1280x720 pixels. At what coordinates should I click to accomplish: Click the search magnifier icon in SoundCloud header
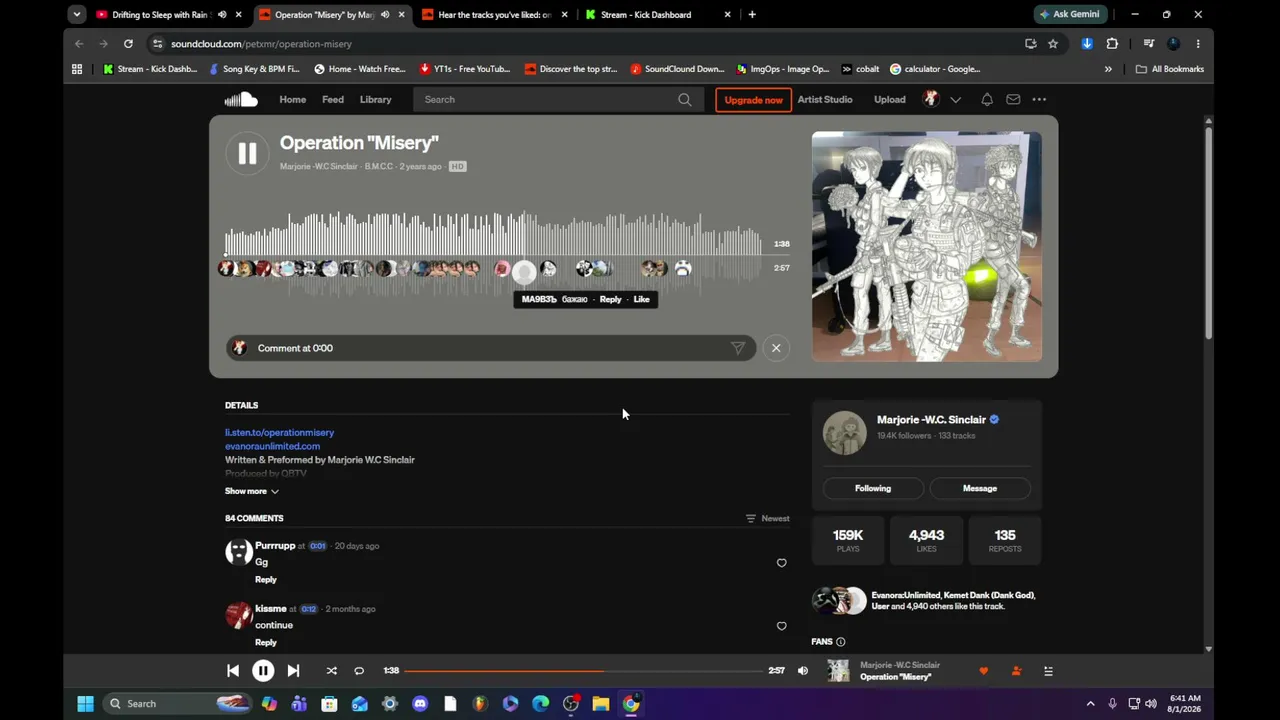685,99
